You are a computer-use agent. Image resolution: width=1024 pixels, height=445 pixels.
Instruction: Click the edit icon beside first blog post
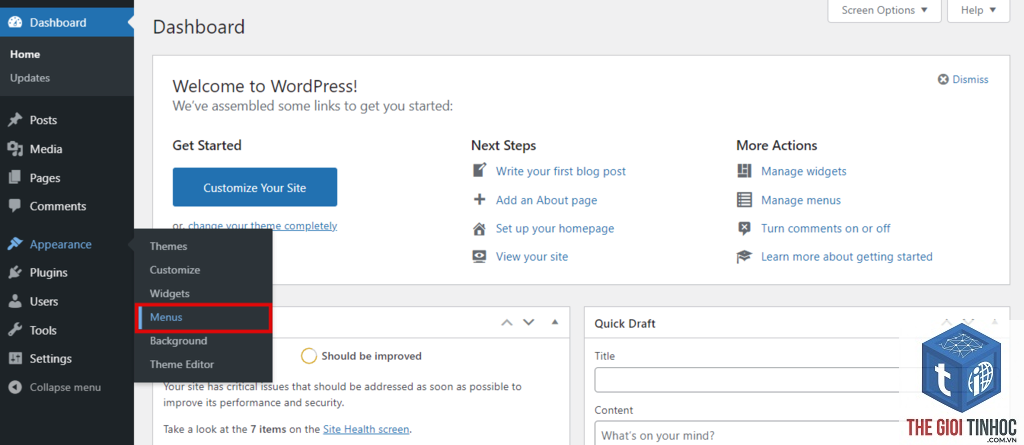tap(479, 171)
